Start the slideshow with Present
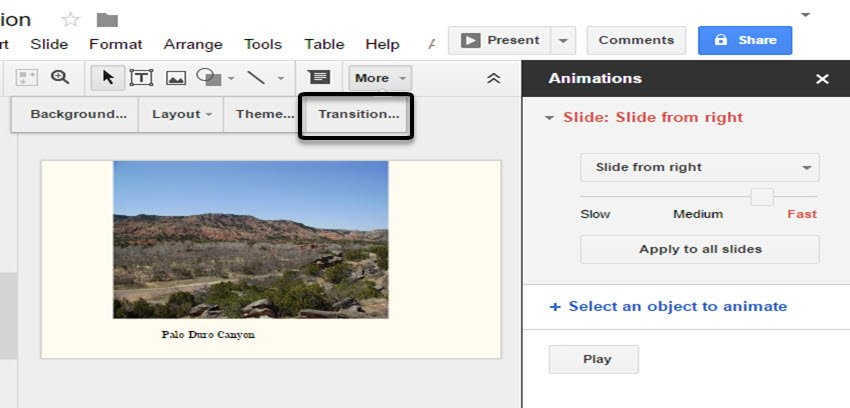The image size is (850, 408). [x=500, y=41]
